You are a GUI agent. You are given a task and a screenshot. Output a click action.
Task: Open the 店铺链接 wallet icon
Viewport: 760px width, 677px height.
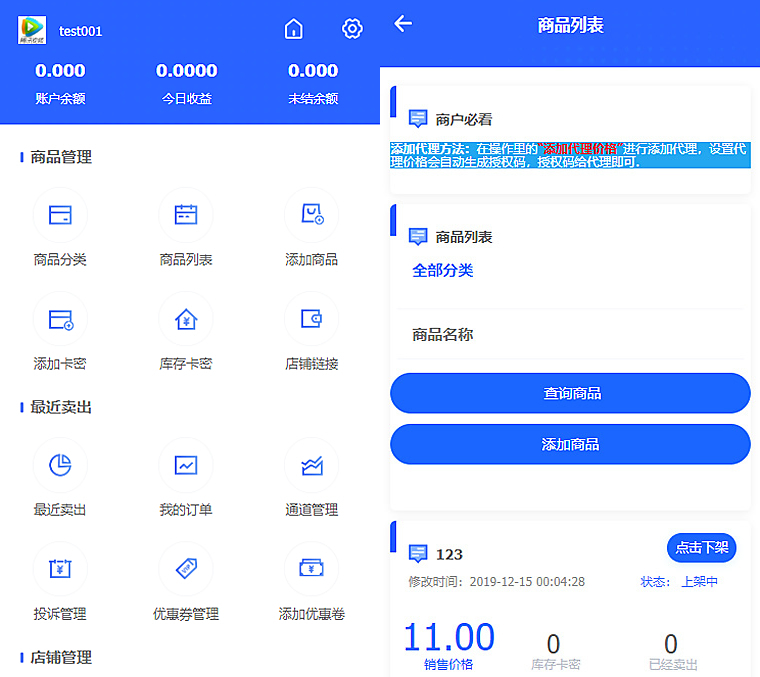click(x=312, y=319)
